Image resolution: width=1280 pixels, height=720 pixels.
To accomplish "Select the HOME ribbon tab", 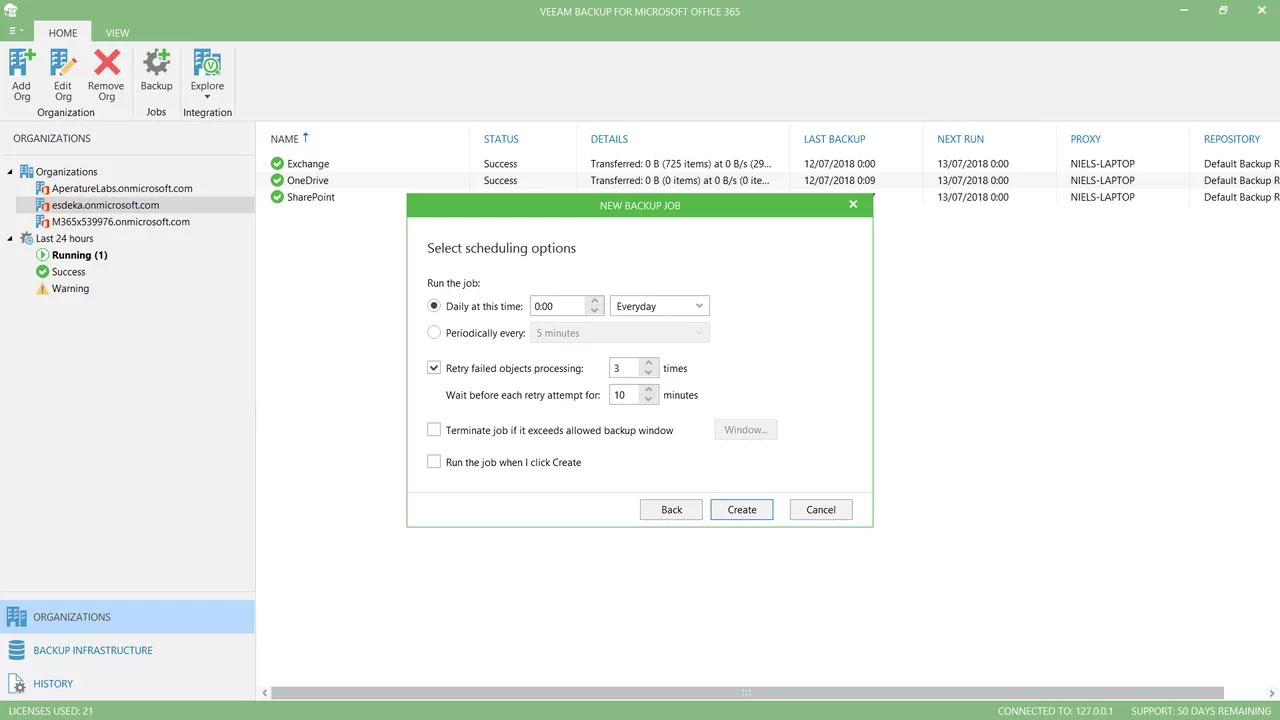I will 62,32.
